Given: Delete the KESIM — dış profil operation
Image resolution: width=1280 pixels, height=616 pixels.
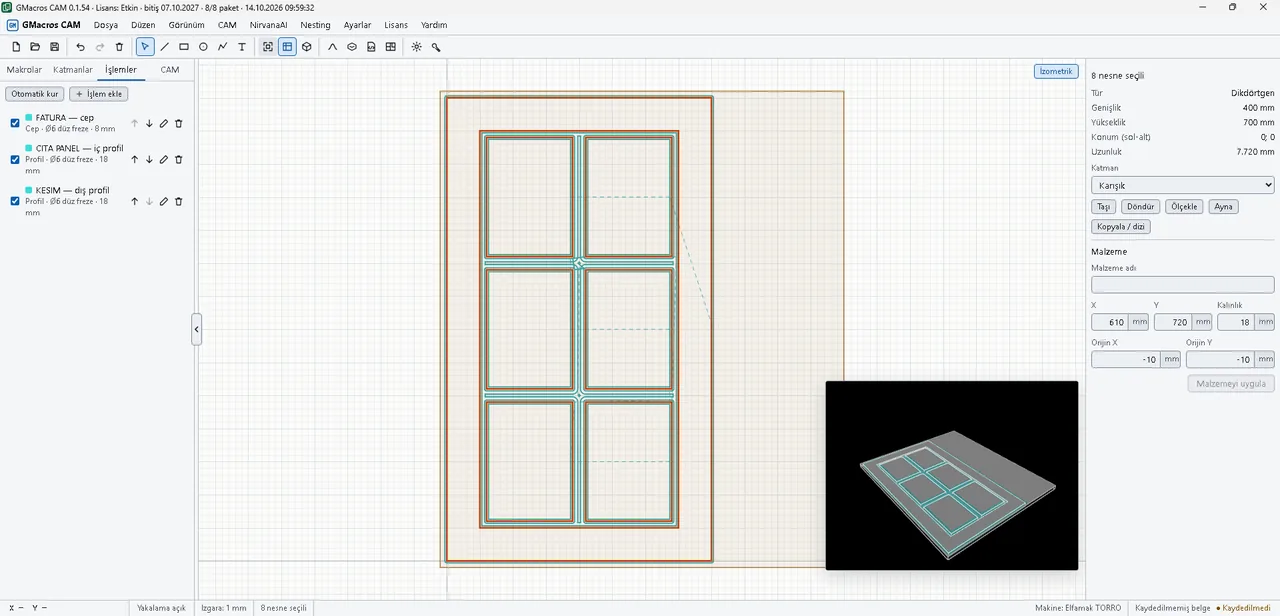Looking at the screenshot, I should coord(179,201).
